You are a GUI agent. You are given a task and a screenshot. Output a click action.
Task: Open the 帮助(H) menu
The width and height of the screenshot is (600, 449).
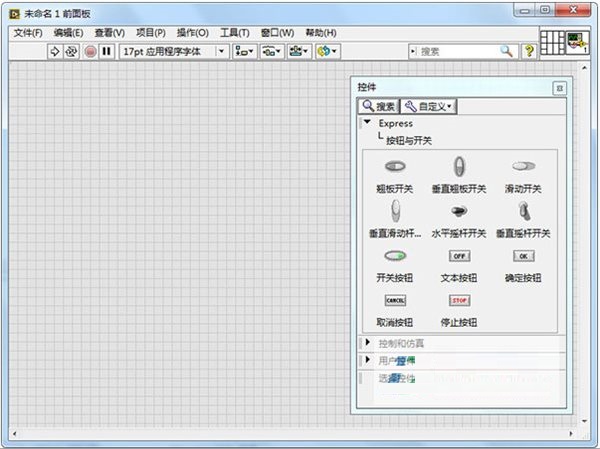[321, 33]
